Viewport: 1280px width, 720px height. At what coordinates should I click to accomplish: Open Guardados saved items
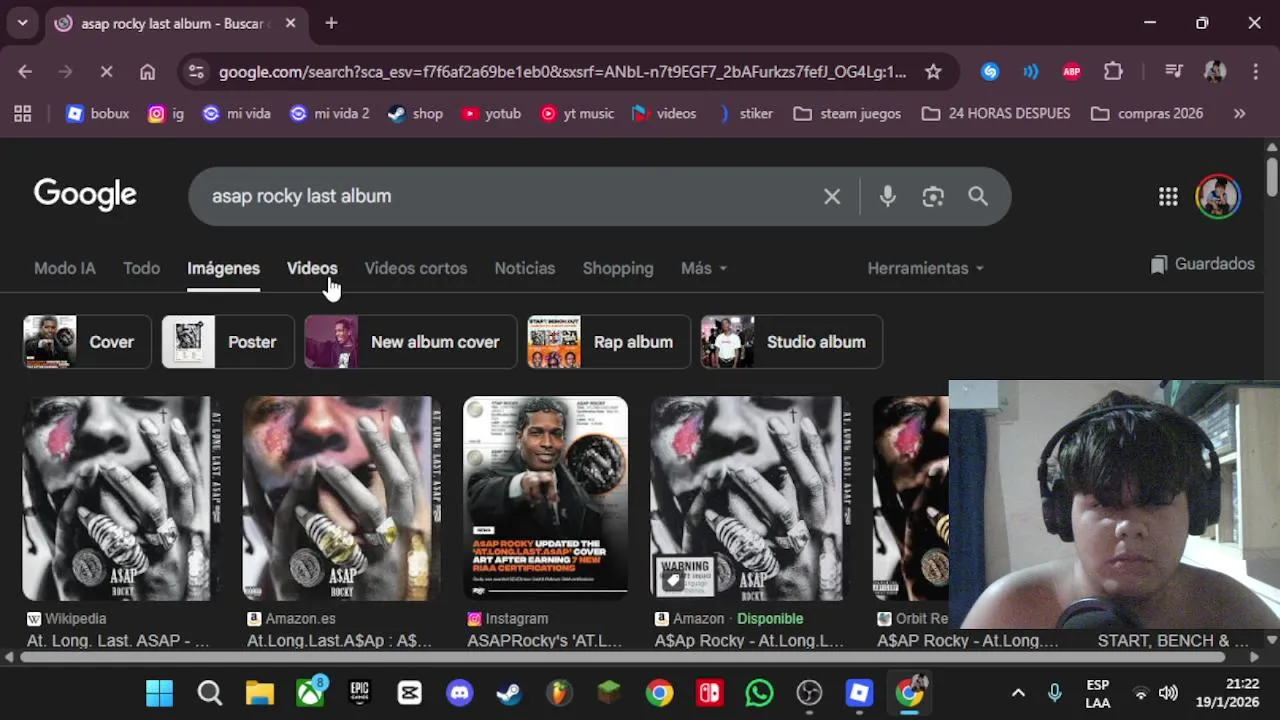[x=1203, y=264]
